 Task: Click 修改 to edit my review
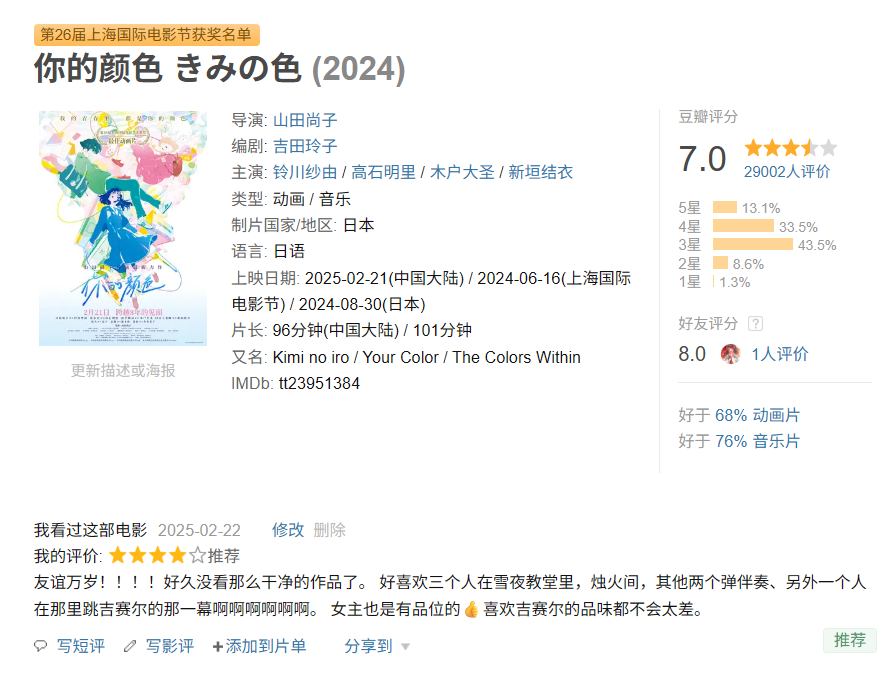[288, 530]
